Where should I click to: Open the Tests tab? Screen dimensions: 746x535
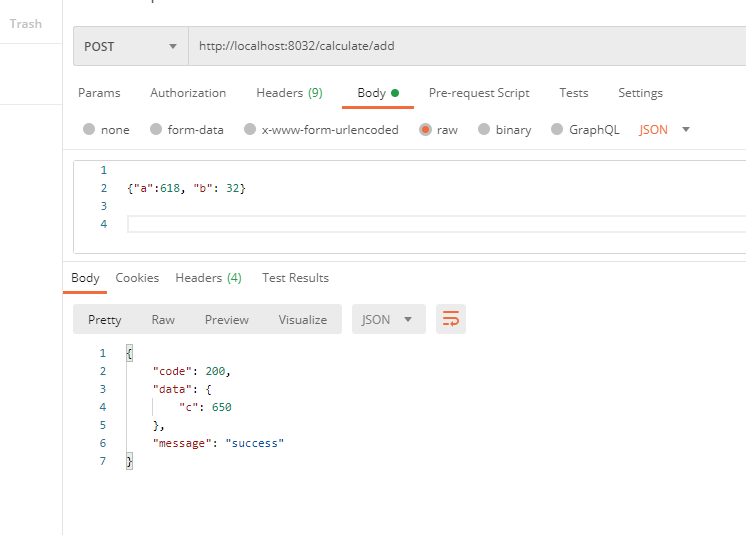click(574, 93)
